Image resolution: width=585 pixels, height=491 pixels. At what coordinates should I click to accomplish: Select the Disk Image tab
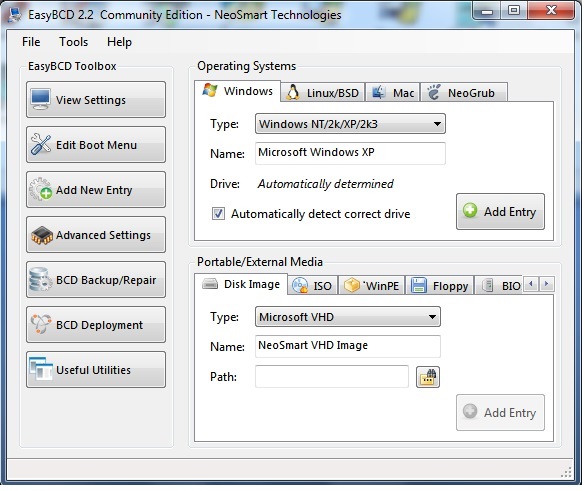pos(241,284)
